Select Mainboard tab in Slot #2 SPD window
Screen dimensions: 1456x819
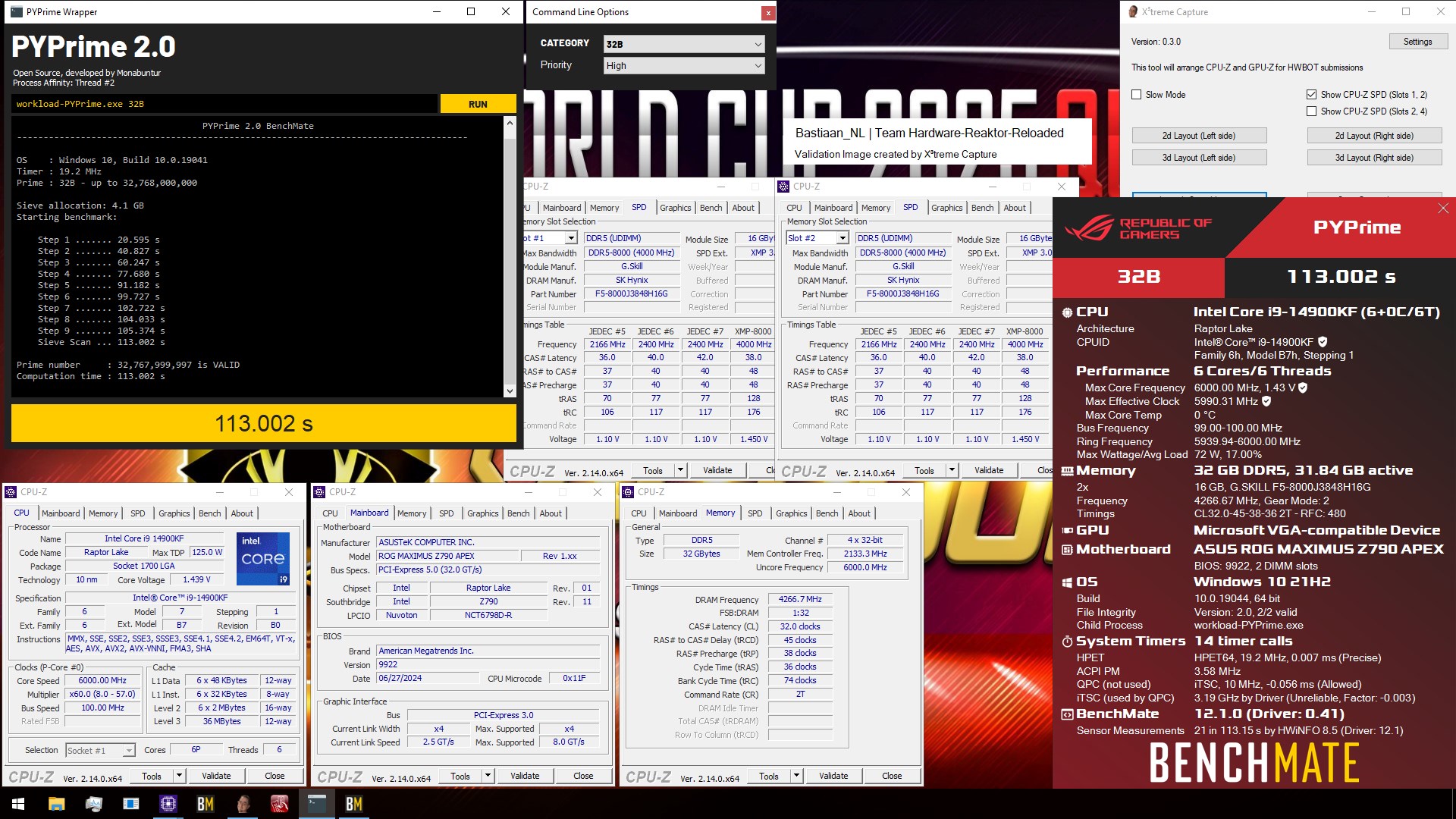tap(833, 208)
